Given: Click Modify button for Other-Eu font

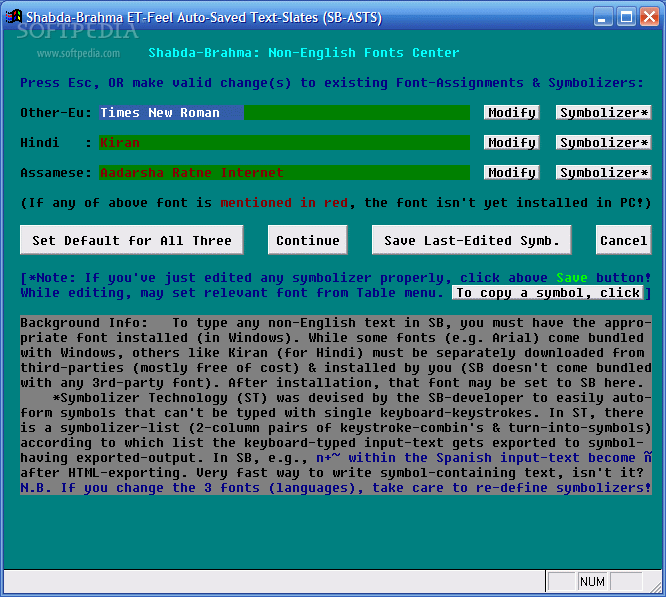Looking at the screenshot, I should 511,113.
